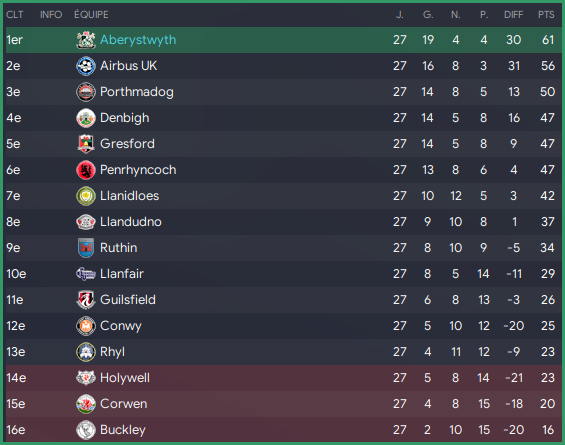
Task: Click the Porthmadog club badge
Action: click(x=86, y=92)
